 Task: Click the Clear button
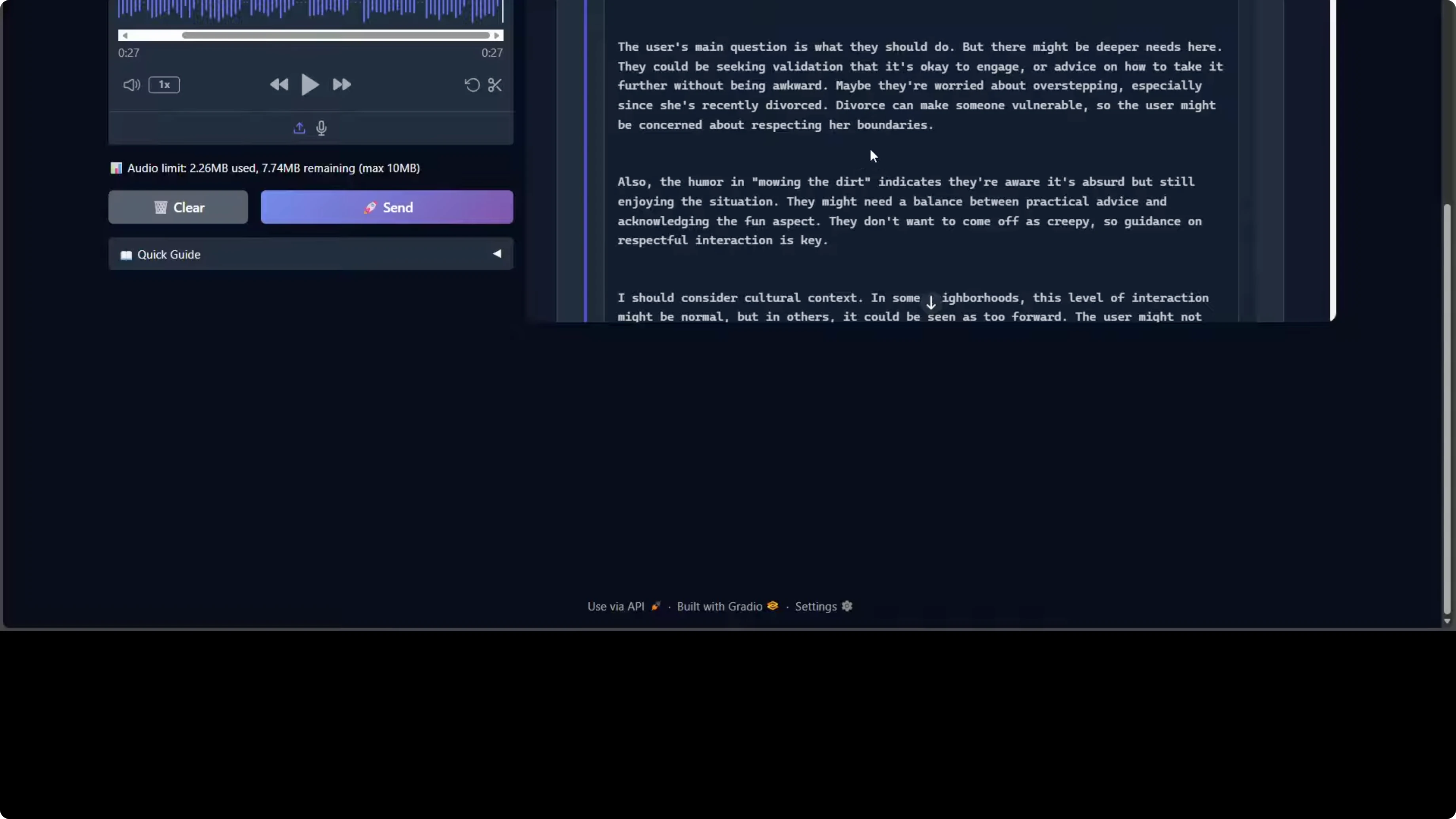click(x=178, y=207)
